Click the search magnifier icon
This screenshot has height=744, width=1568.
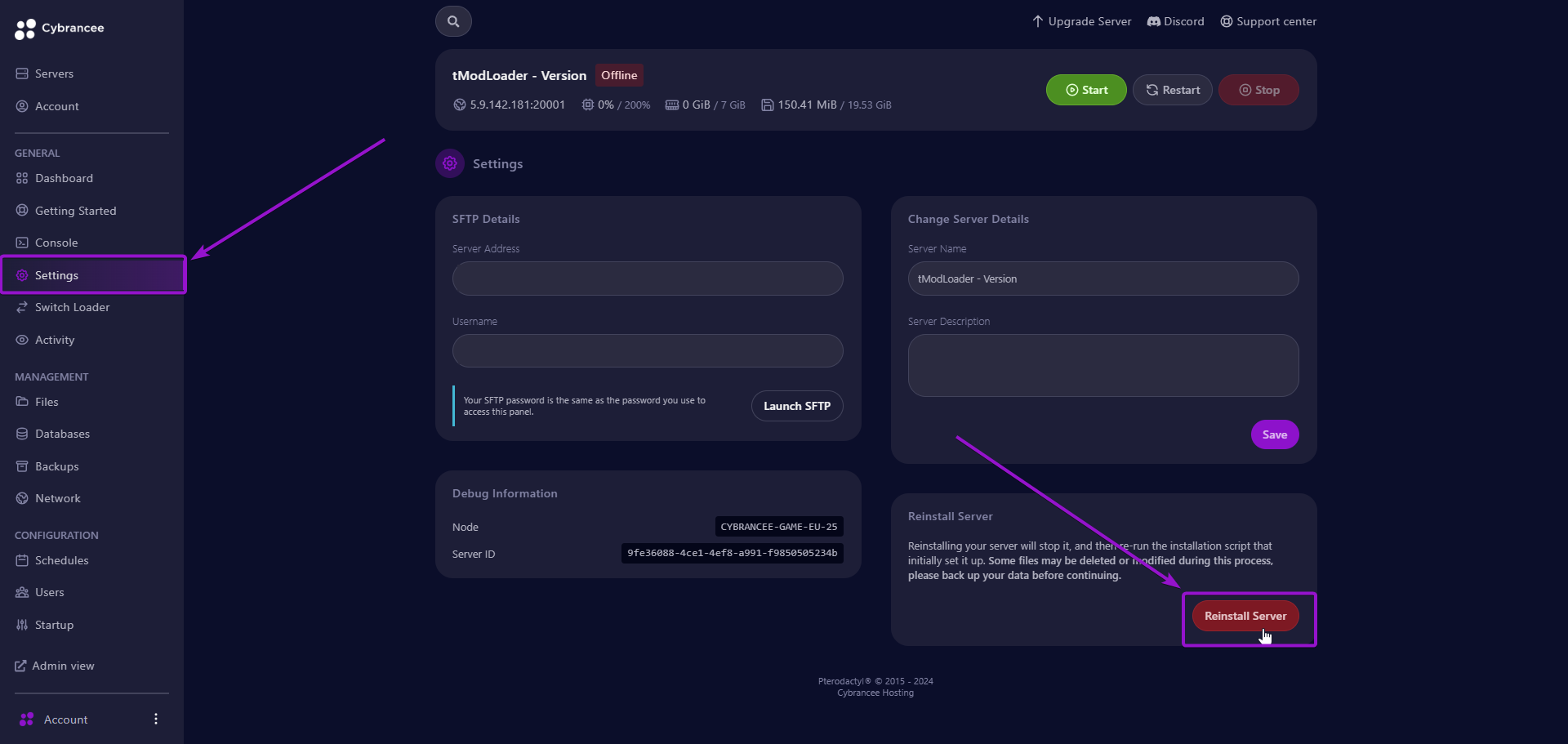453,21
